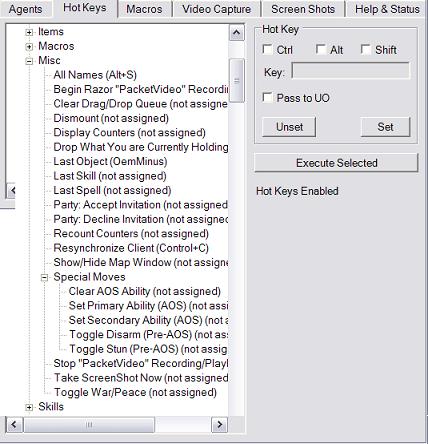Screen dimensions: 428x444
Task: Toggle the Pass to UO checkbox
Action: click(x=267, y=98)
